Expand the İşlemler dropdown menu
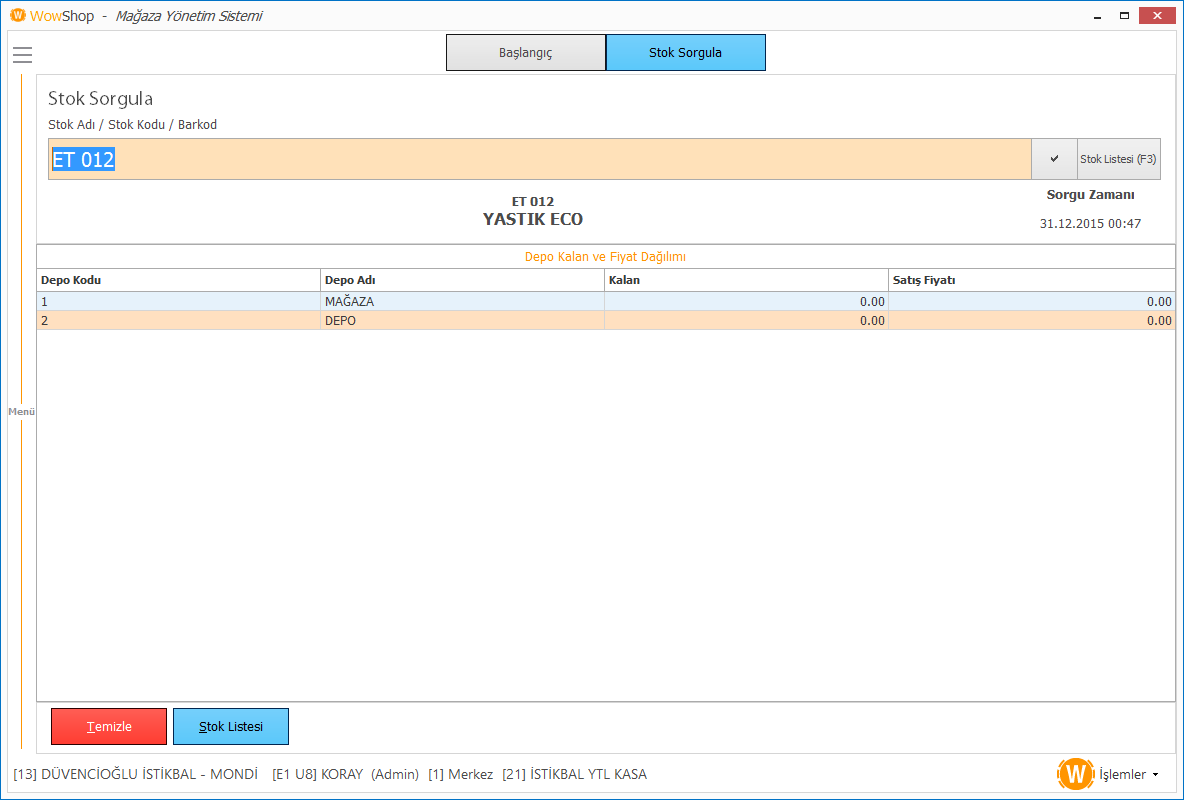1184x800 pixels. [1128, 774]
